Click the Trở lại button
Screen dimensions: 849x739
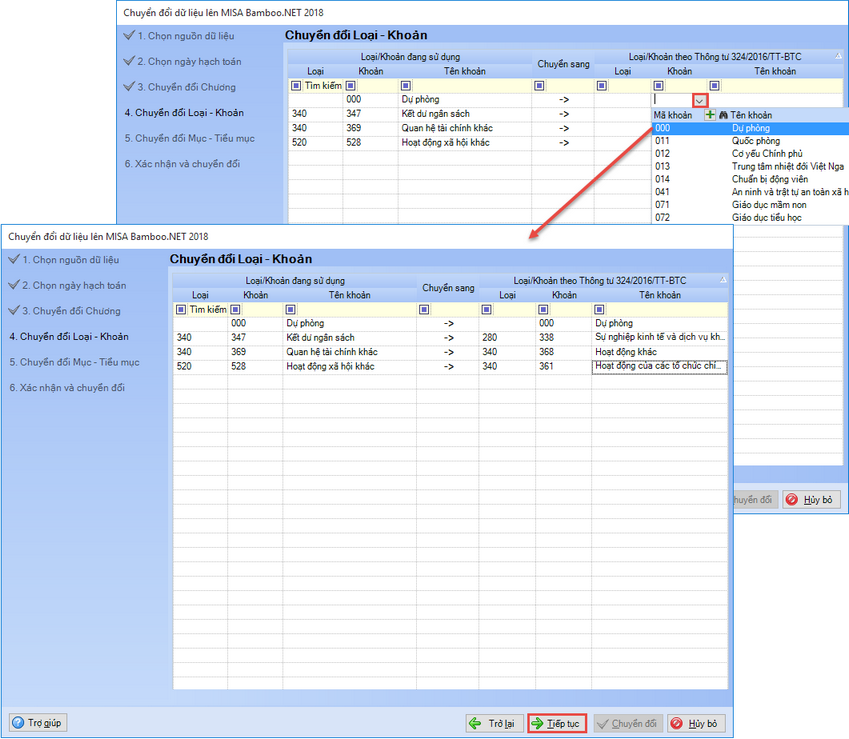click(x=495, y=723)
